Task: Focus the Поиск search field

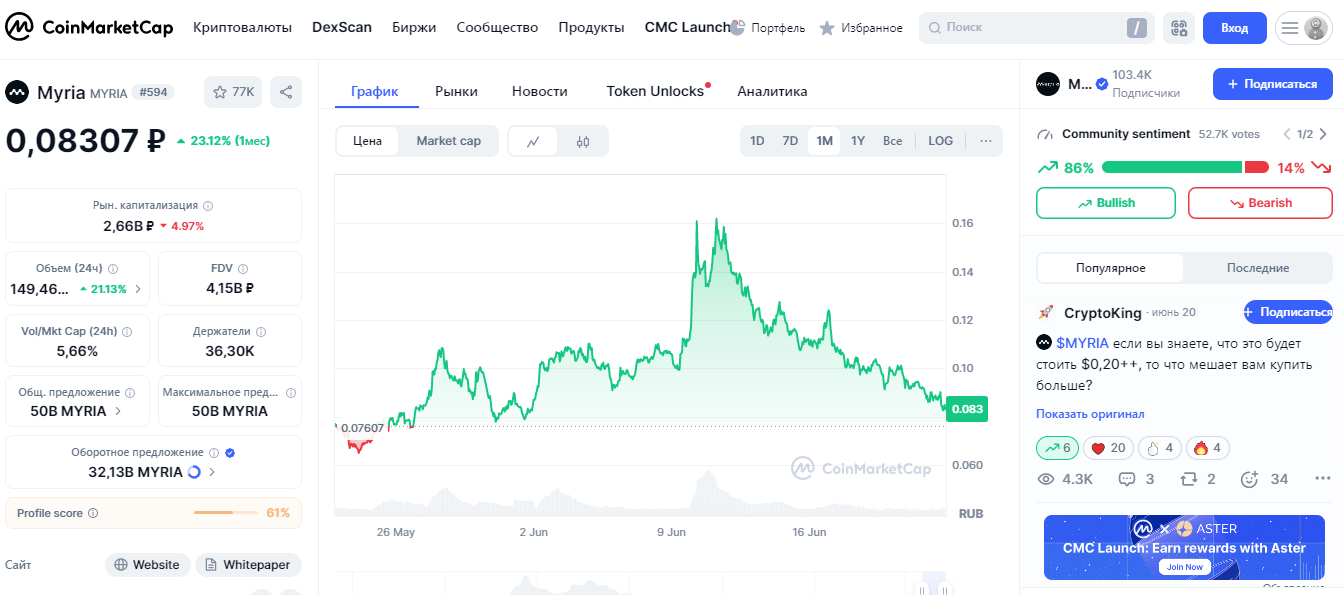Action: coord(1035,28)
